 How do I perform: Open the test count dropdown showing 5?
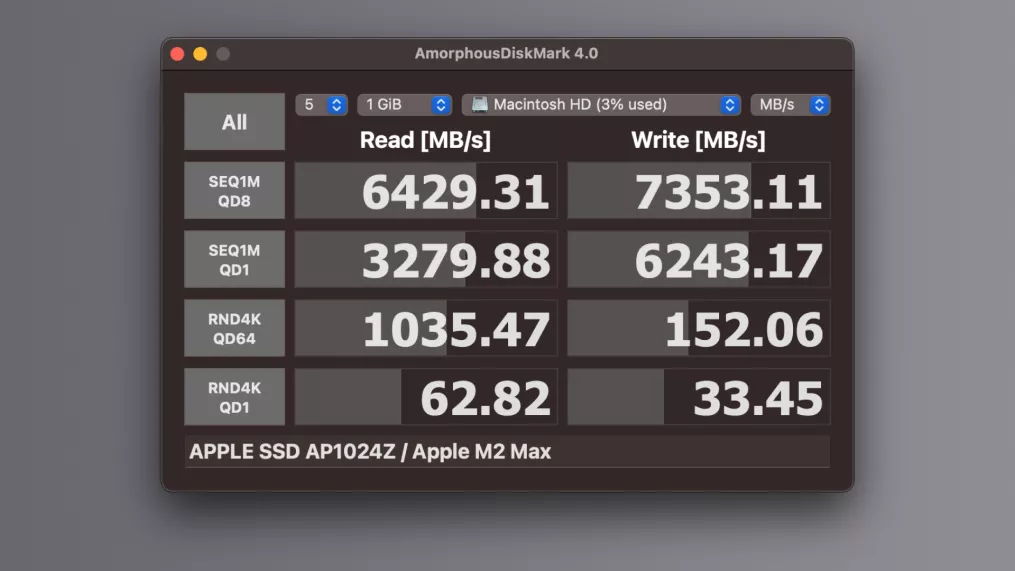tap(322, 105)
